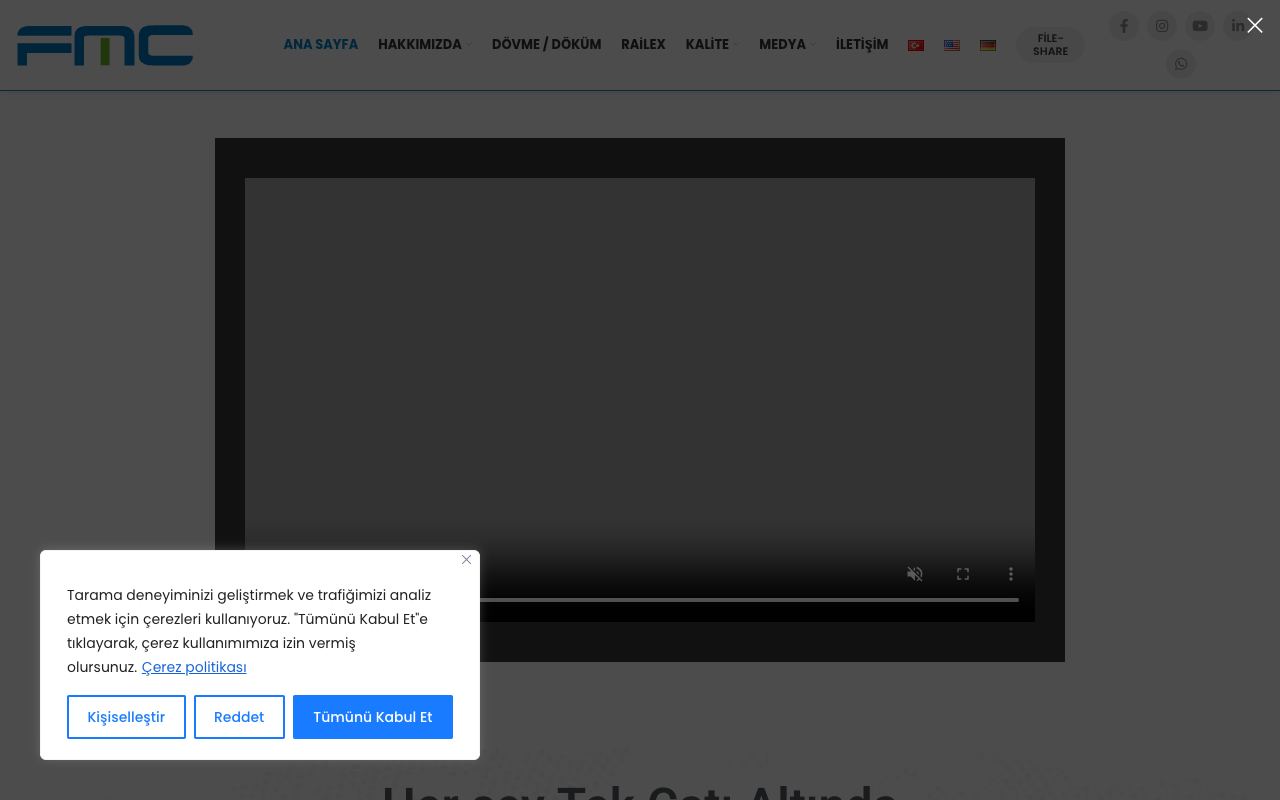The image size is (1280, 800).
Task: Open the LinkedIn social icon
Action: pos(1238,26)
